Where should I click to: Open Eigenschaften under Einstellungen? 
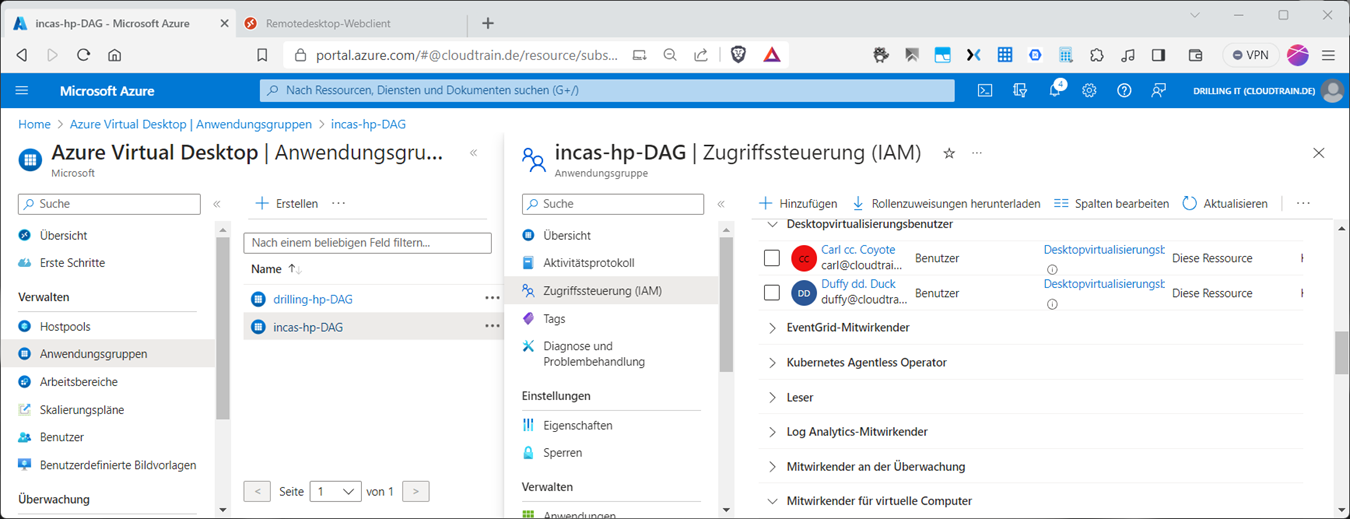[578, 425]
